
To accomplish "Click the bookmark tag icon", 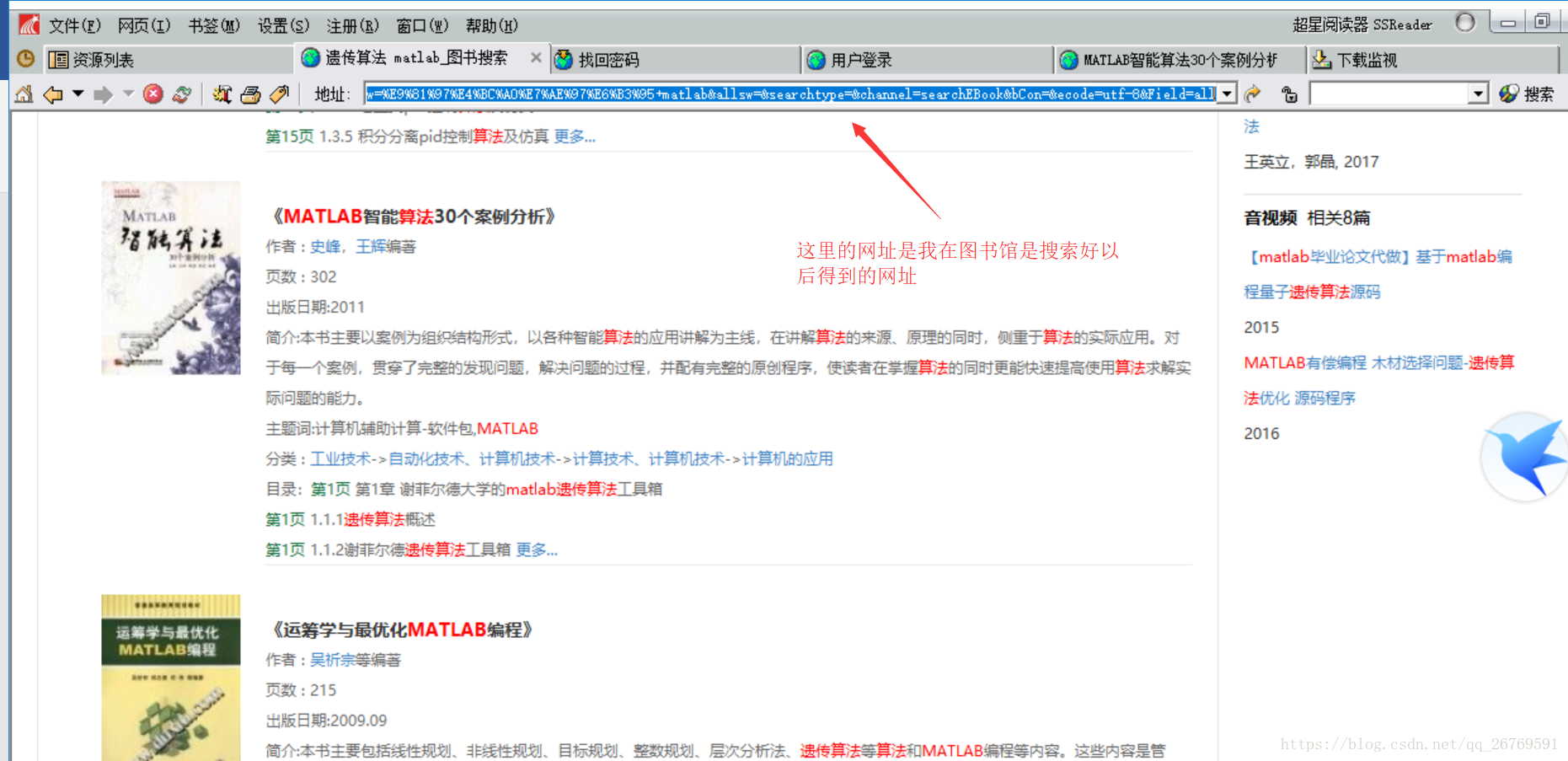I will pyautogui.click(x=279, y=94).
